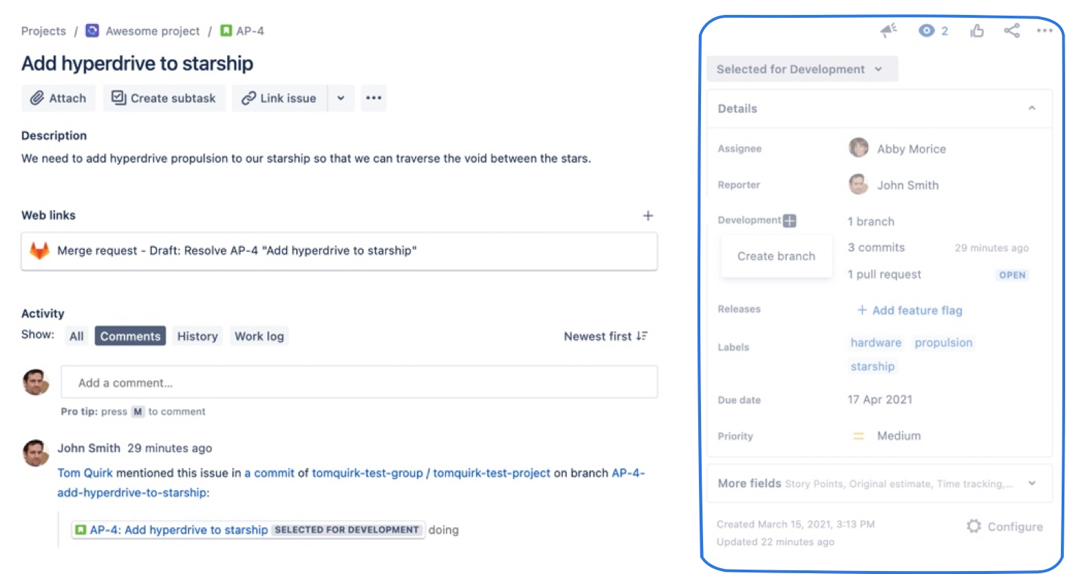1066x574 pixels.
Task: Open the dropdown arrow beside Link issue
Action: tap(341, 98)
